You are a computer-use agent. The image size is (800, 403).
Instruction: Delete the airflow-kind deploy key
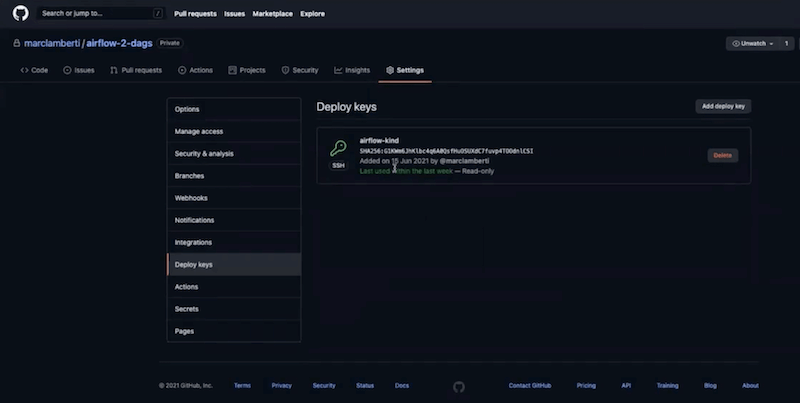(x=722, y=155)
